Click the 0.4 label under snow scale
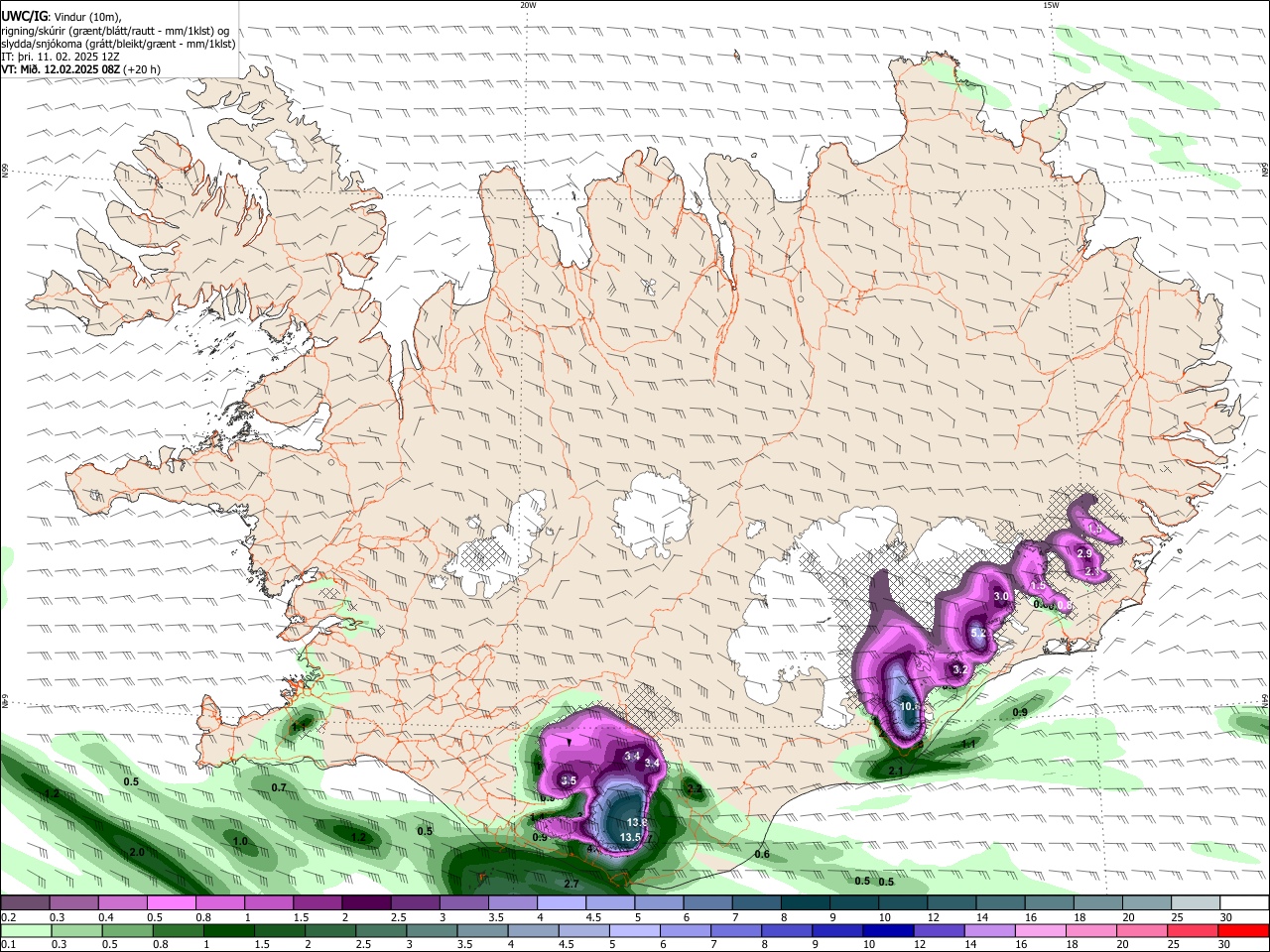Image resolution: width=1270 pixels, height=952 pixels. (x=105, y=917)
